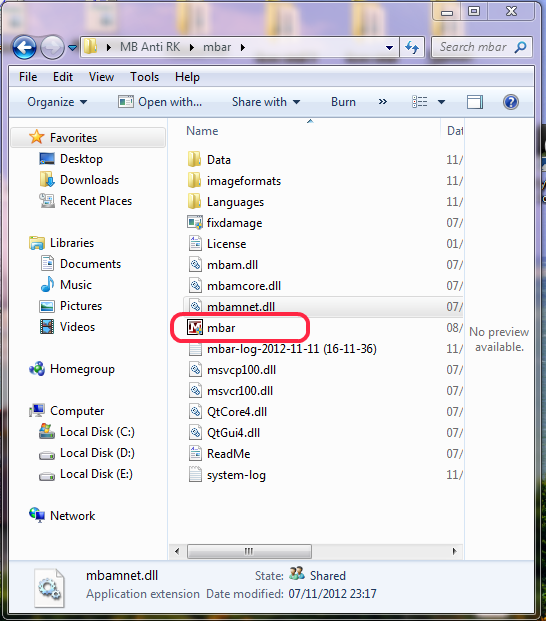The width and height of the screenshot is (546, 621).
Task: Open Desktop in Favorites
Action: (x=81, y=159)
